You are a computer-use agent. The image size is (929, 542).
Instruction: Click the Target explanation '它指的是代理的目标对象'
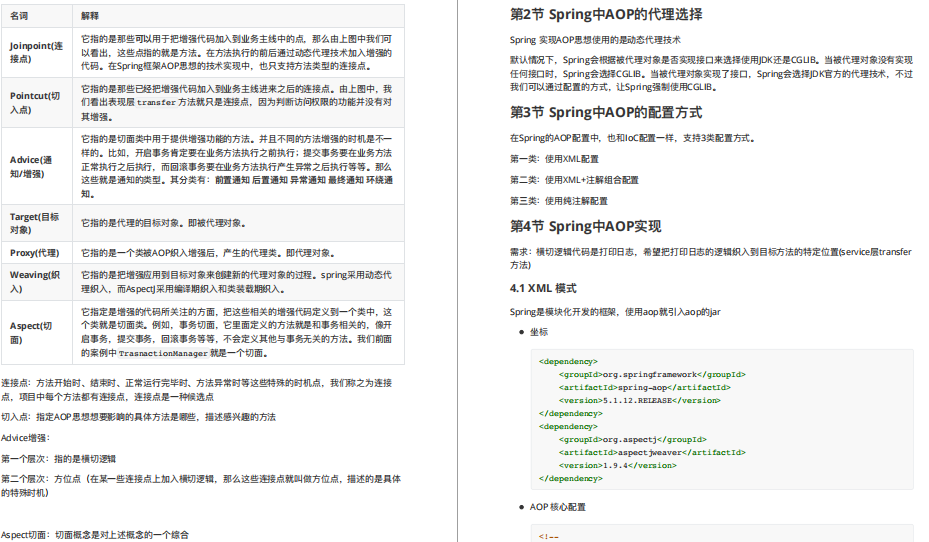[164, 223]
